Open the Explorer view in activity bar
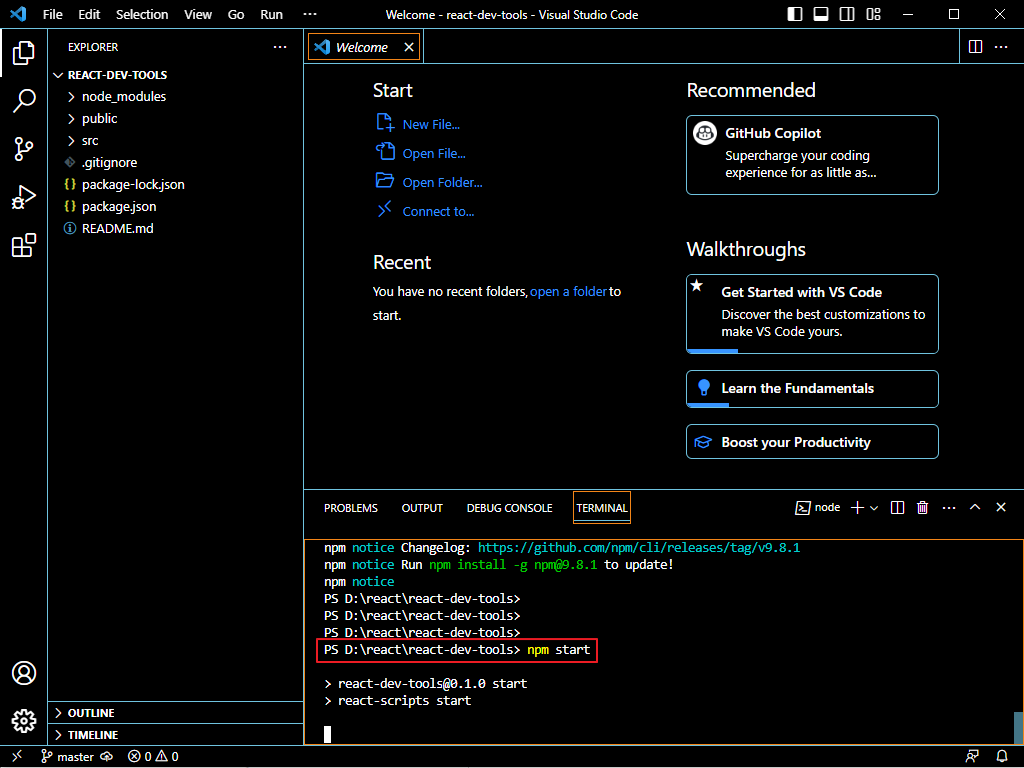 tap(24, 53)
